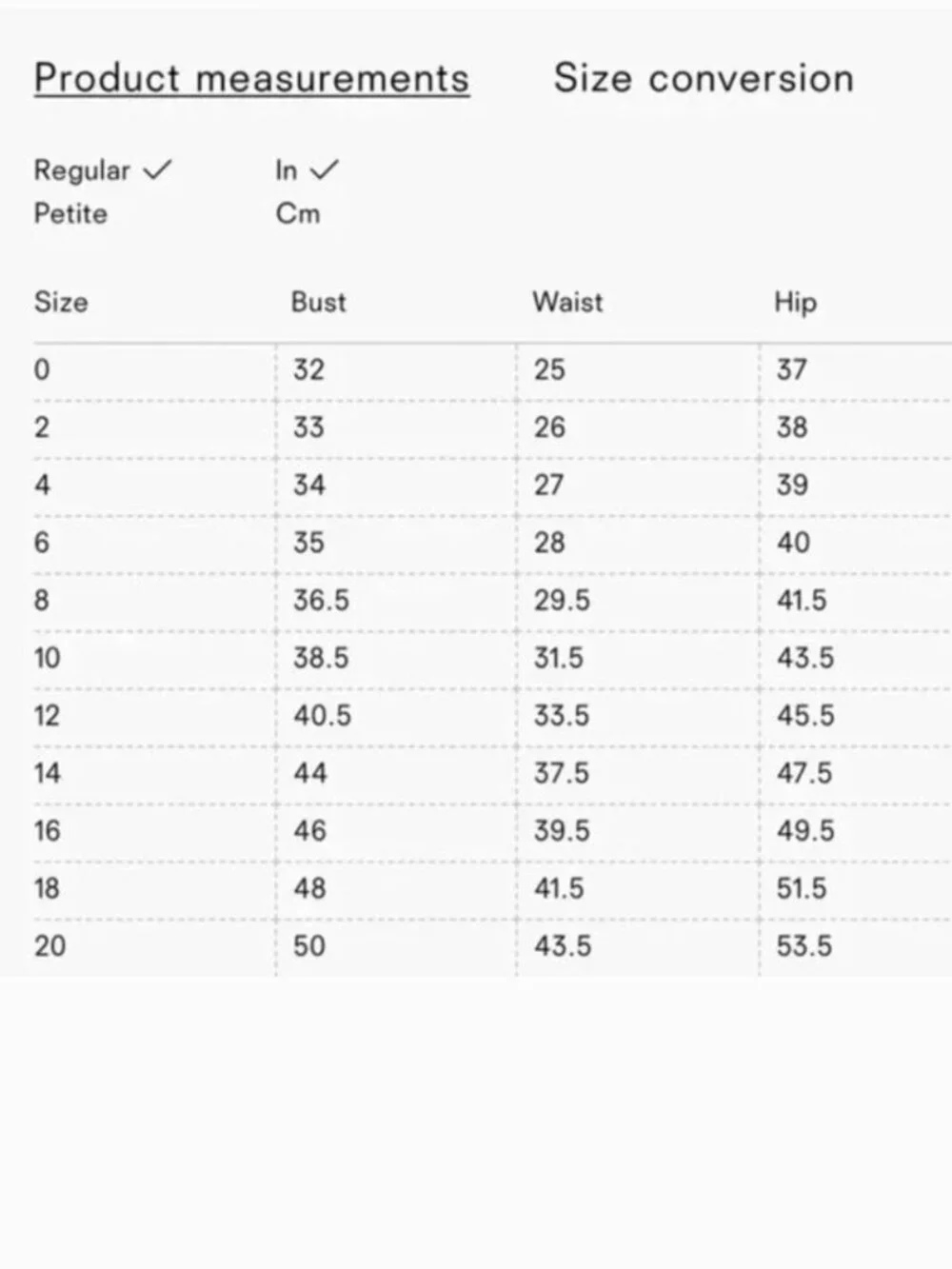Select the size 20 row label
The width and height of the screenshot is (952, 1269).
(x=50, y=945)
